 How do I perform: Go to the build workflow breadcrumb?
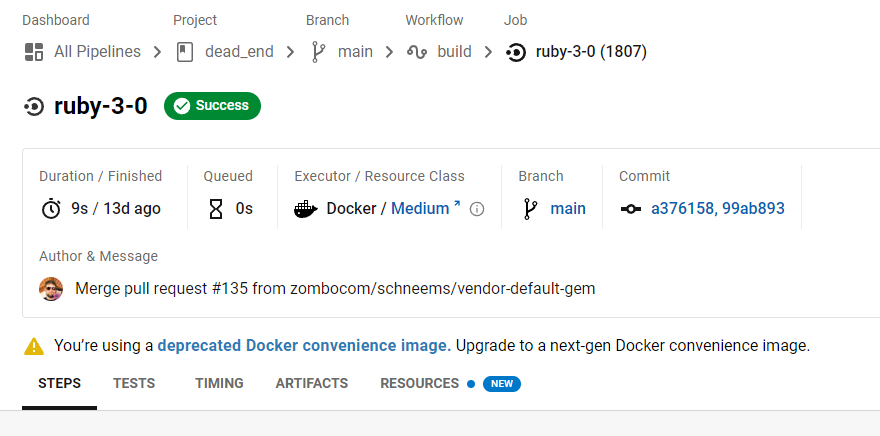[x=454, y=52]
